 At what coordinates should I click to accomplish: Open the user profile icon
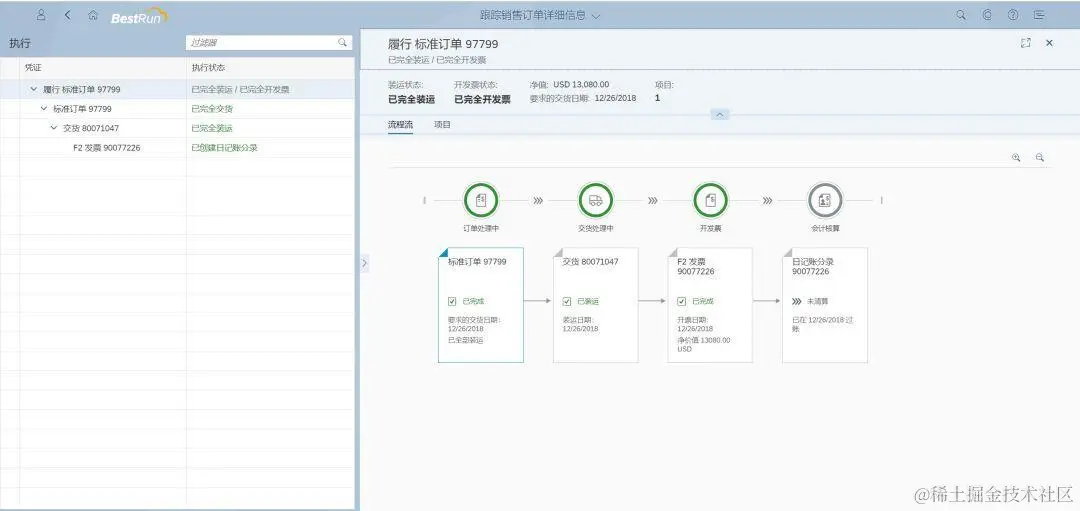tap(41, 14)
